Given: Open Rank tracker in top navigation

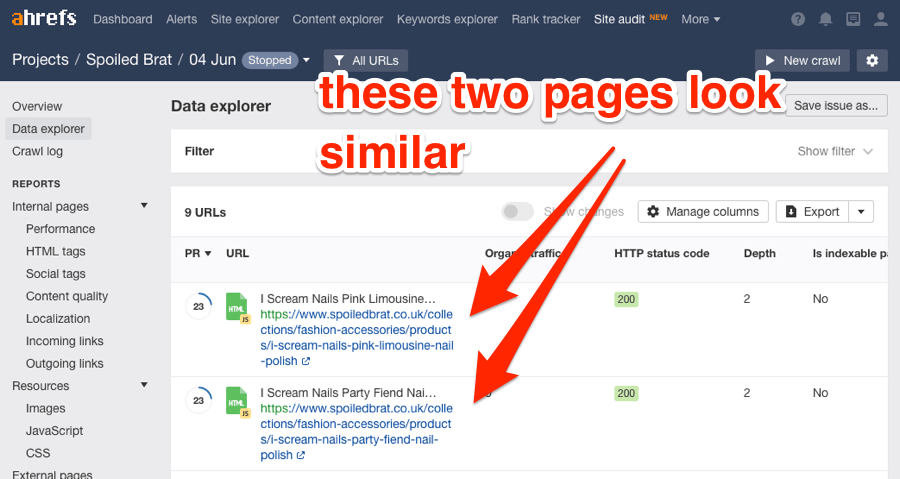Looking at the screenshot, I should pyautogui.click(x=546, y=20).
